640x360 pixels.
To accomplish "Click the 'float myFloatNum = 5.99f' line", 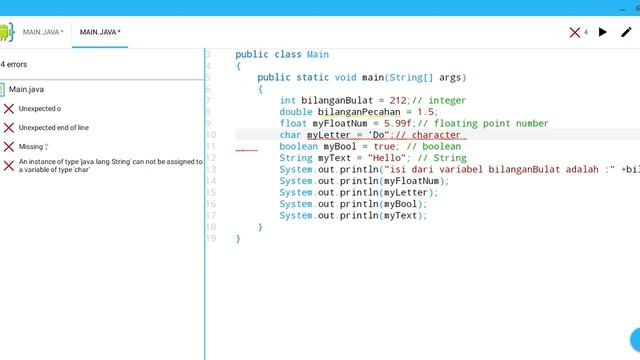I will tap(414, 123).
